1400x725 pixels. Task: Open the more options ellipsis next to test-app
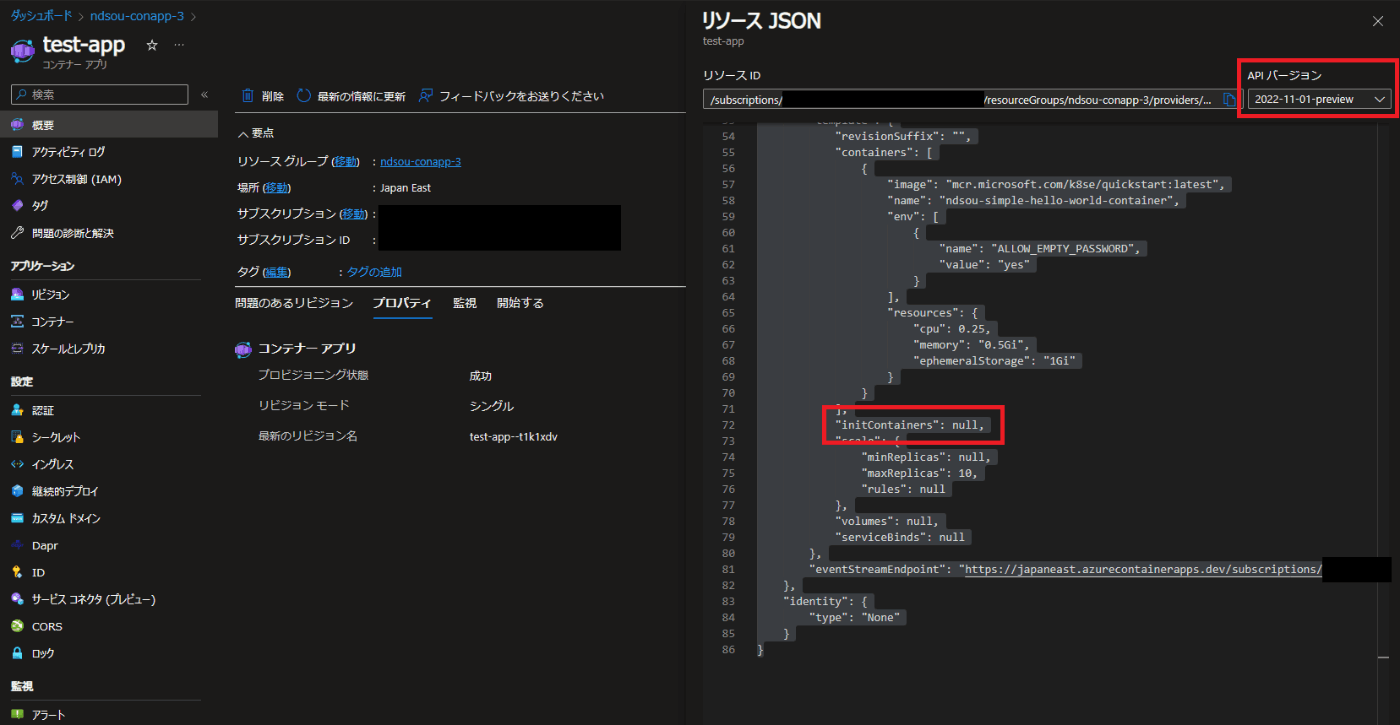[x=179, y=45]
